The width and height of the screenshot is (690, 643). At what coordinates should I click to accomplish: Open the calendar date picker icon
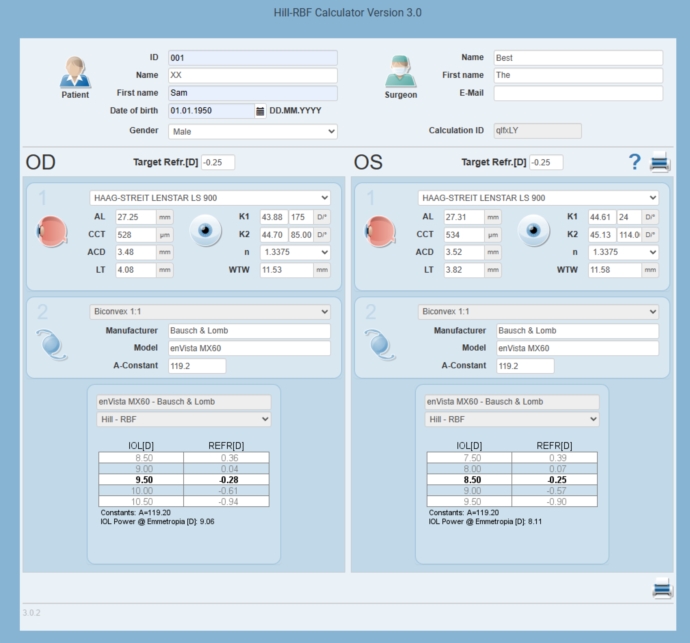point(261,111)
